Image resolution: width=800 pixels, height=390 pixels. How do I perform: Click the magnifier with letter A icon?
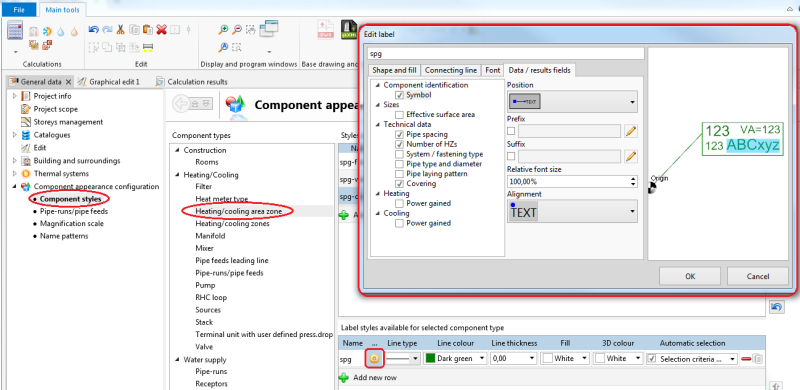[x=223, y=47]
